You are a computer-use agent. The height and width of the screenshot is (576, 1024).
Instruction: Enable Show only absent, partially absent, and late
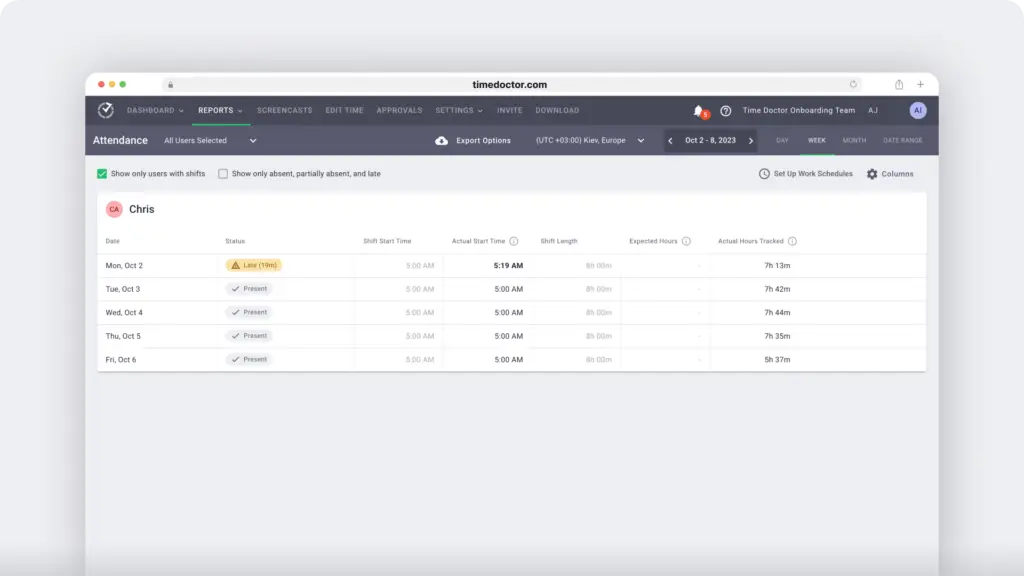click(x=223, y=173)
